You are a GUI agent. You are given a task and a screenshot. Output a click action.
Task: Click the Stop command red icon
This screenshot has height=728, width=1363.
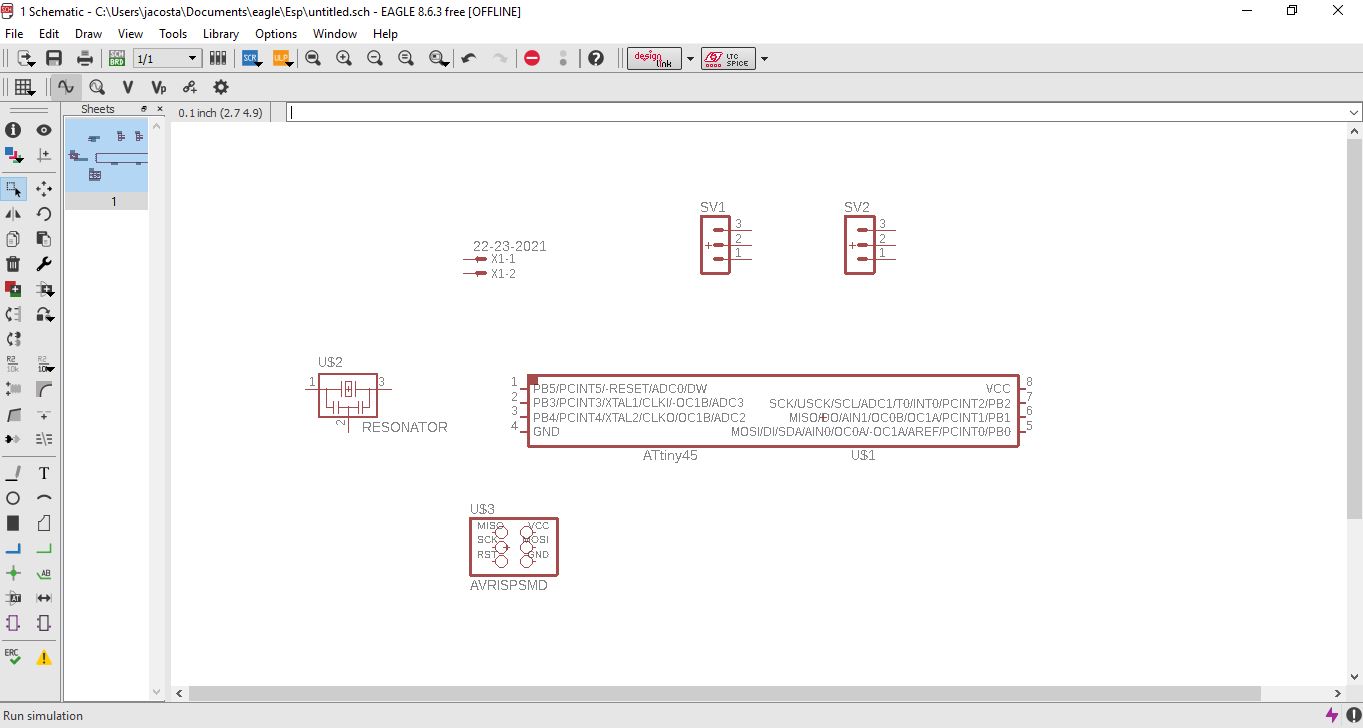tap(532, 58)
